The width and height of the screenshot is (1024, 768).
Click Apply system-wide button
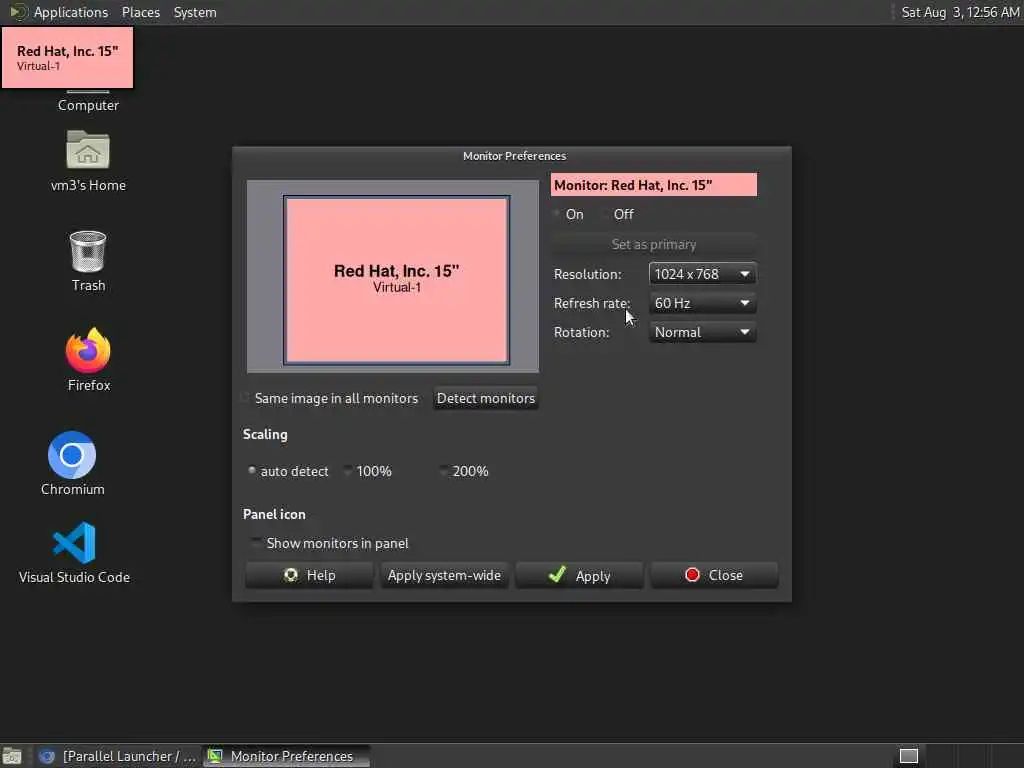(444, 575)
